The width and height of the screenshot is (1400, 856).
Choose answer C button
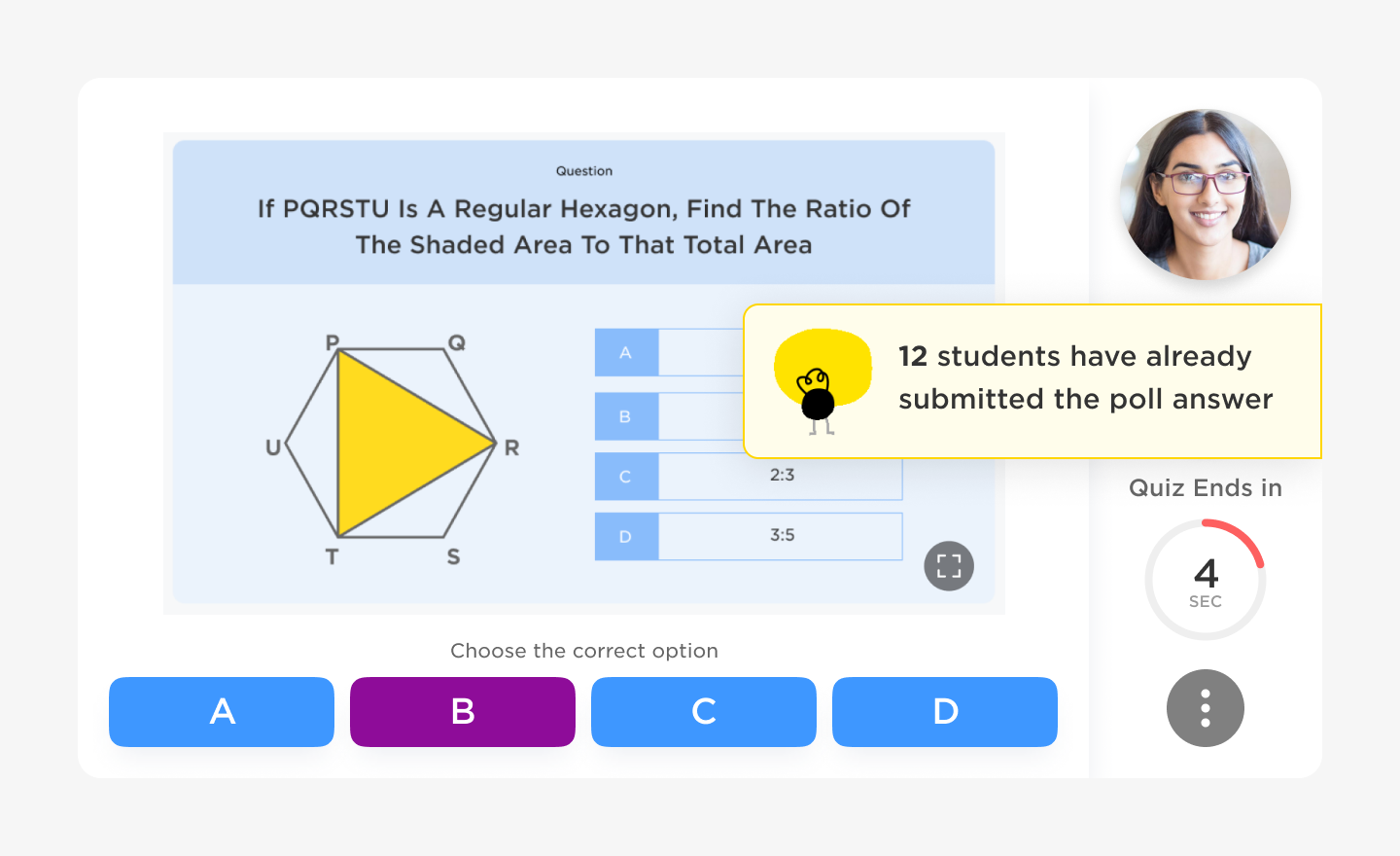click(704, 712)
